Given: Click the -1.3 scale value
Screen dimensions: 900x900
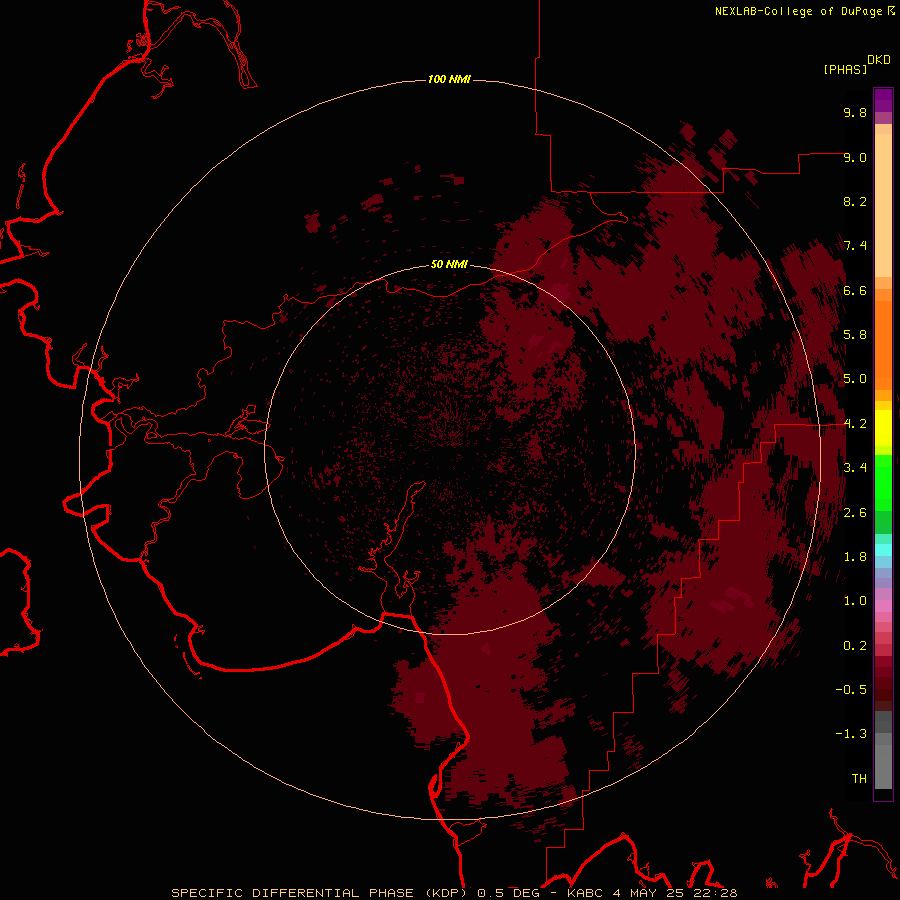Looking at the screenshot, I should (851, 734).
